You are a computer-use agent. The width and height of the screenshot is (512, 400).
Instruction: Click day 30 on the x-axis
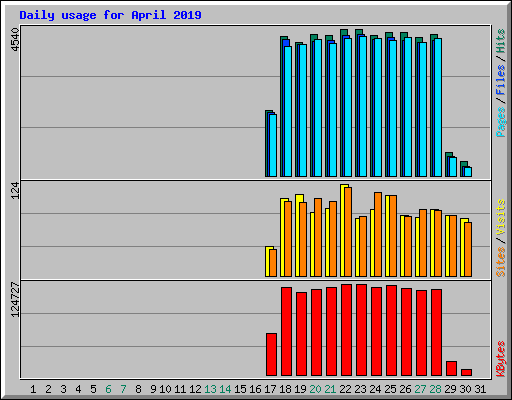click(x=465, y=389)
